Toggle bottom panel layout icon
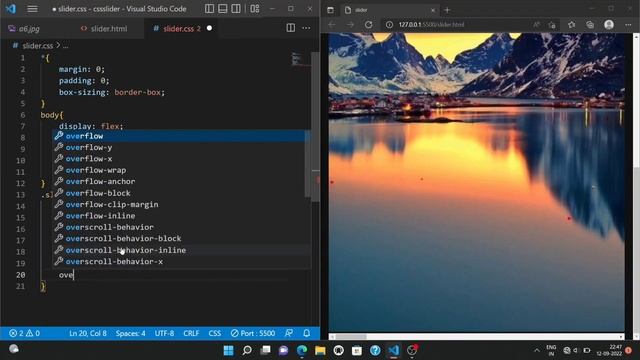This screenshot has width=640, height=360. coord(222,9)
